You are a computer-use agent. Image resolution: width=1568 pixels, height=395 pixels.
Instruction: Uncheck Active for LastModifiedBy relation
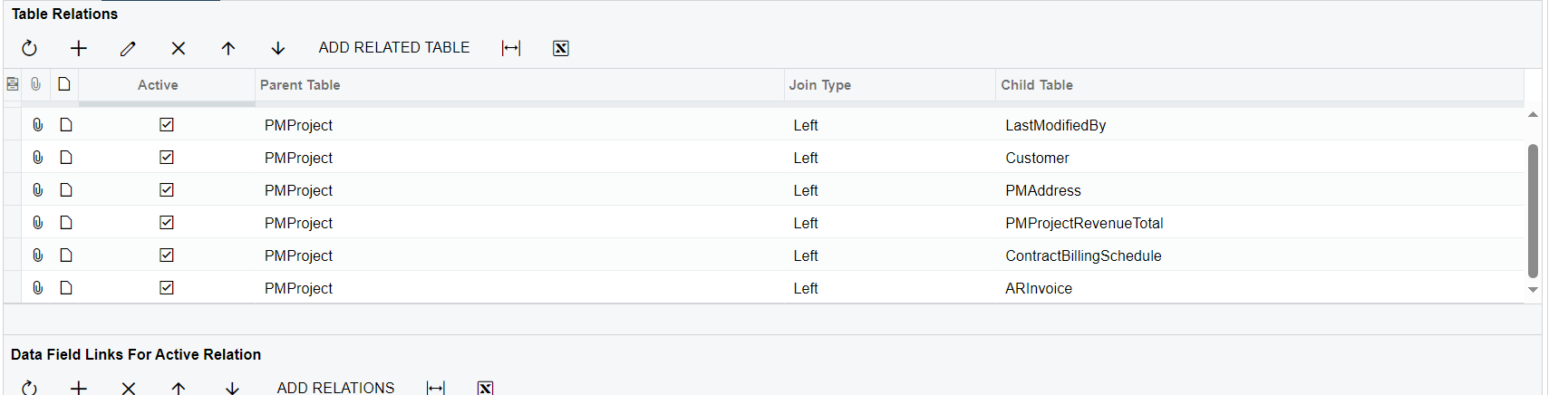coord(167,125)
